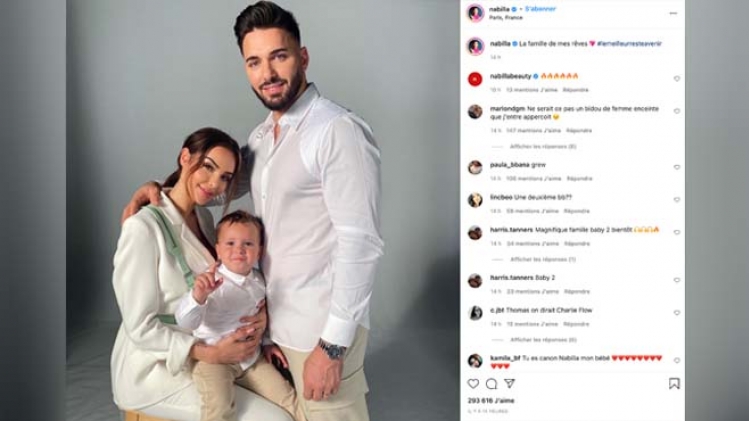The height and width of the screenshot is (421, 749).
Task: Expand replies under the c.jbt comment
Action: pyautogui.click(x=544, y=340)
